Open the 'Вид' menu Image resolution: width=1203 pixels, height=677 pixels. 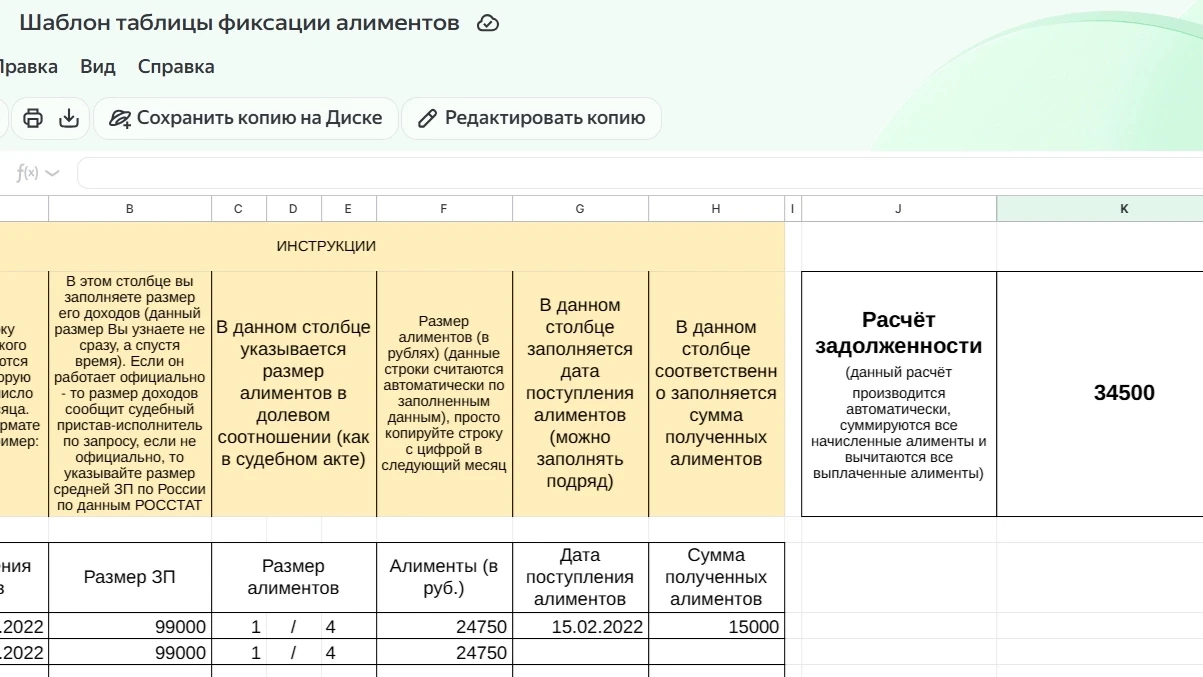coord(98,67)
